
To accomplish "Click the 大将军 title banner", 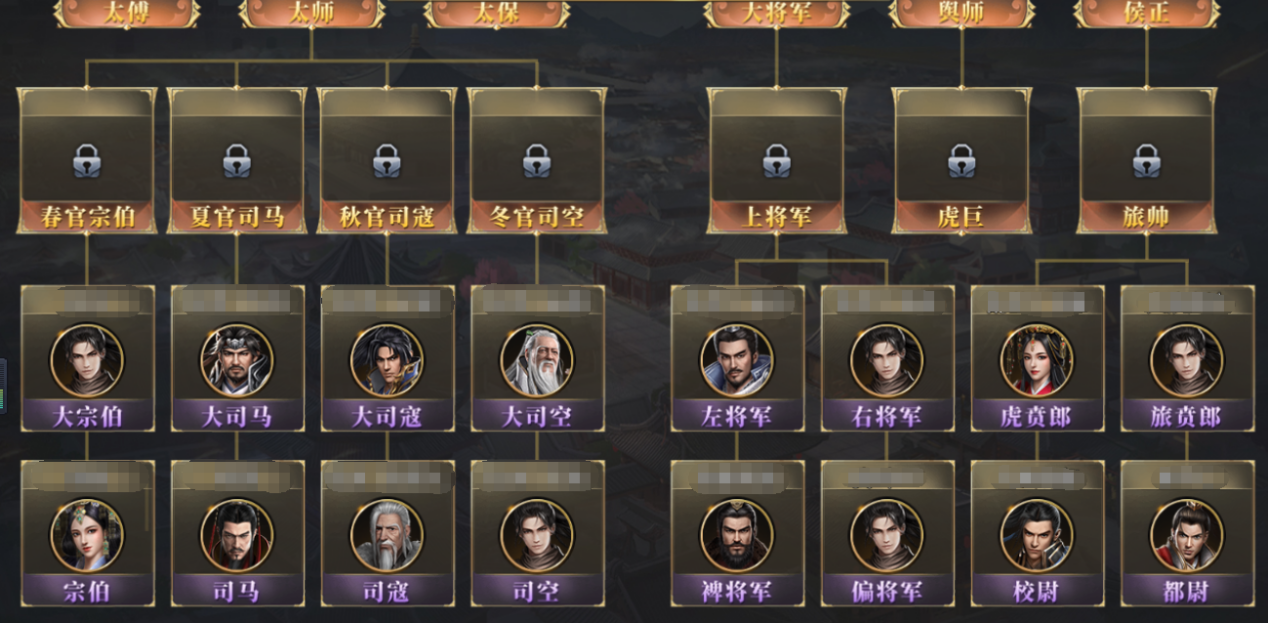I will tap(776, 13).
